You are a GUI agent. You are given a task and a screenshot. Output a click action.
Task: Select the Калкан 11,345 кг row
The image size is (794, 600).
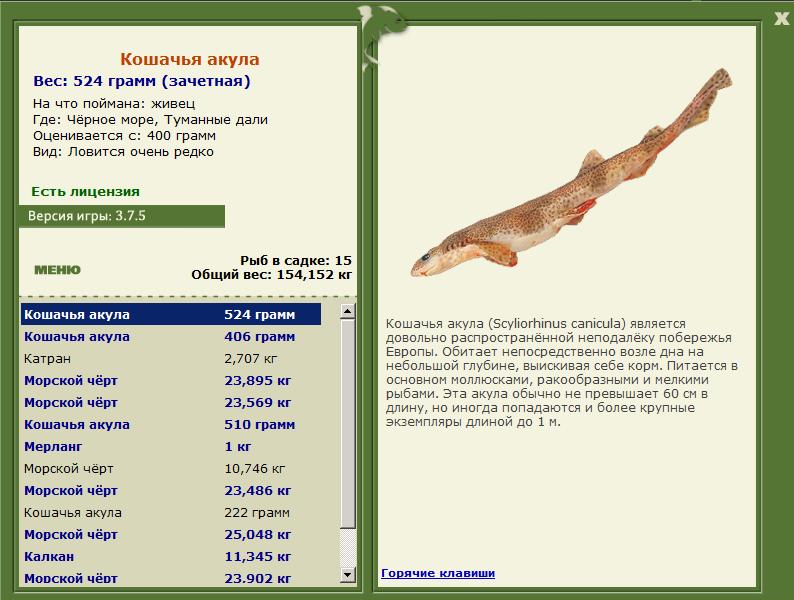[171, 557]
